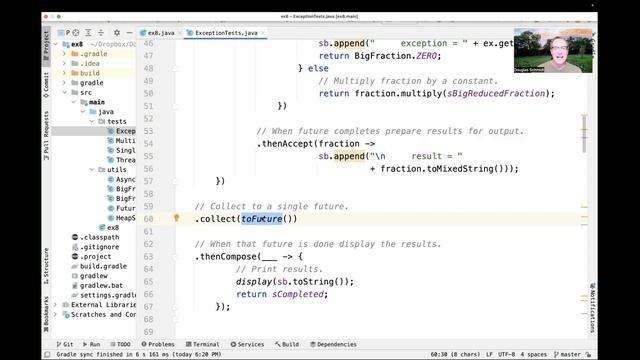Collapse the main folder

[74, 102]
